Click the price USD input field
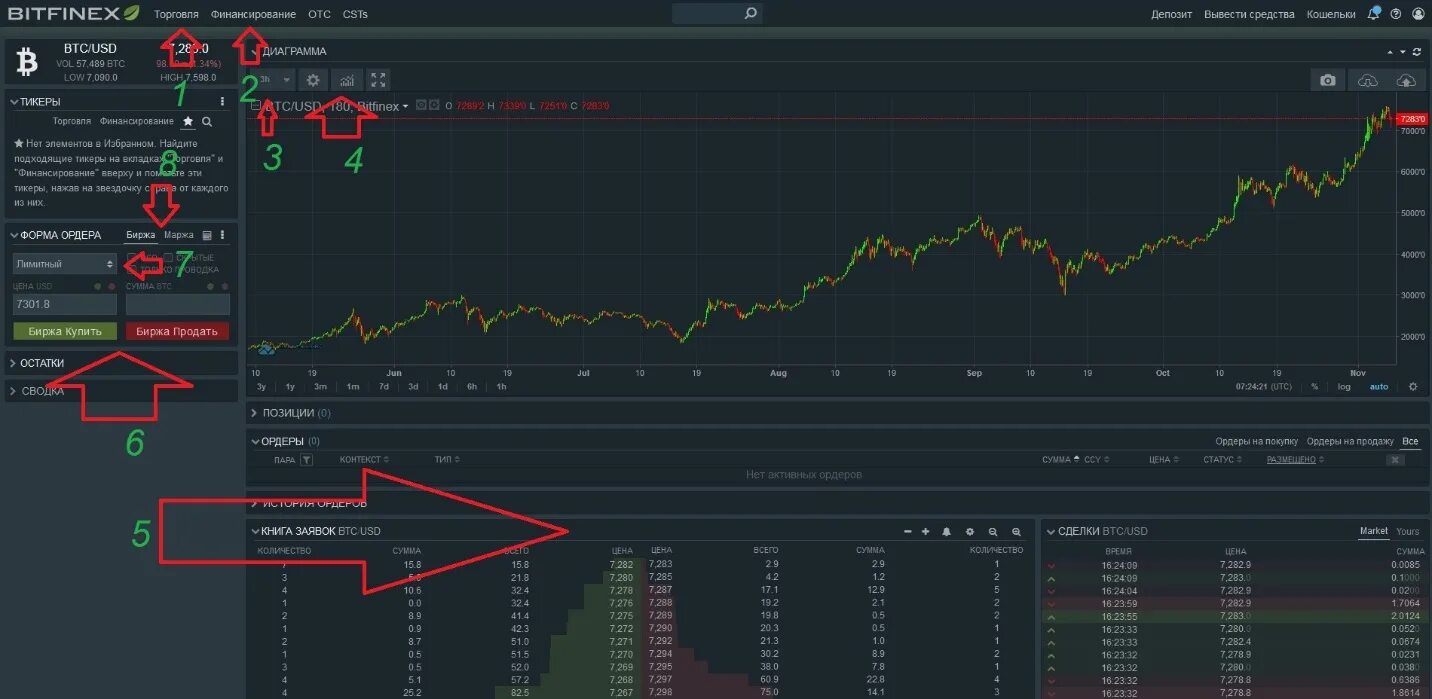Image resolution: width=1432 pixels, height=699 pixels. click(65, 304)
